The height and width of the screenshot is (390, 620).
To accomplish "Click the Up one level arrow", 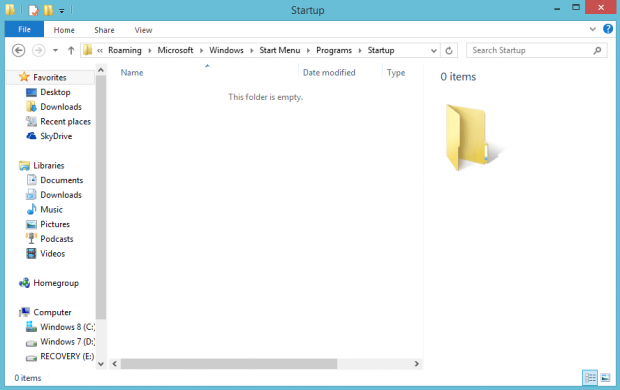I will coord(71,50).
